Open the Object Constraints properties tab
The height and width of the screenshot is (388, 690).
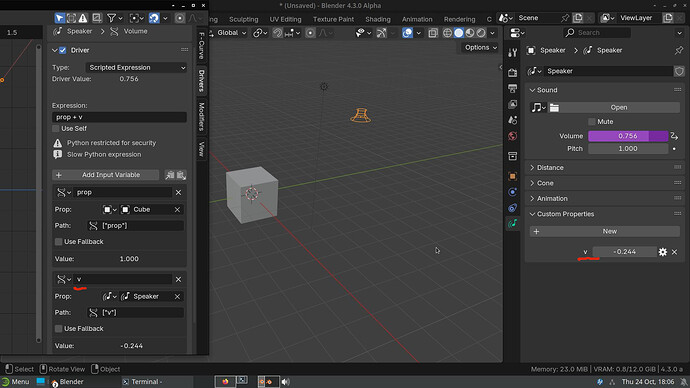[x=513, y=208]
